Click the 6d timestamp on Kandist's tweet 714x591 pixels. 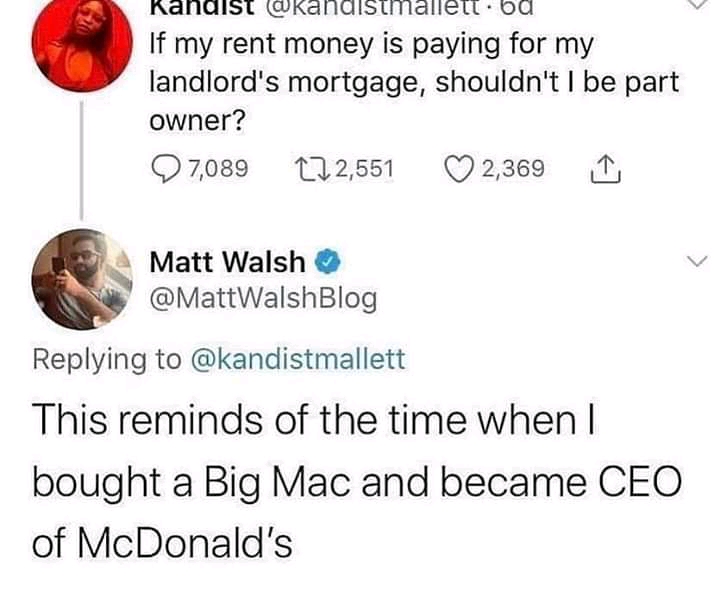[516, 7]
